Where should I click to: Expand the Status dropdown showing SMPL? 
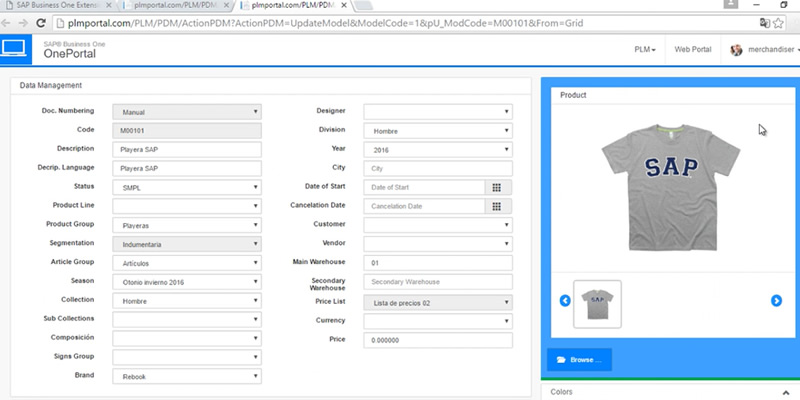click(186, 187)
